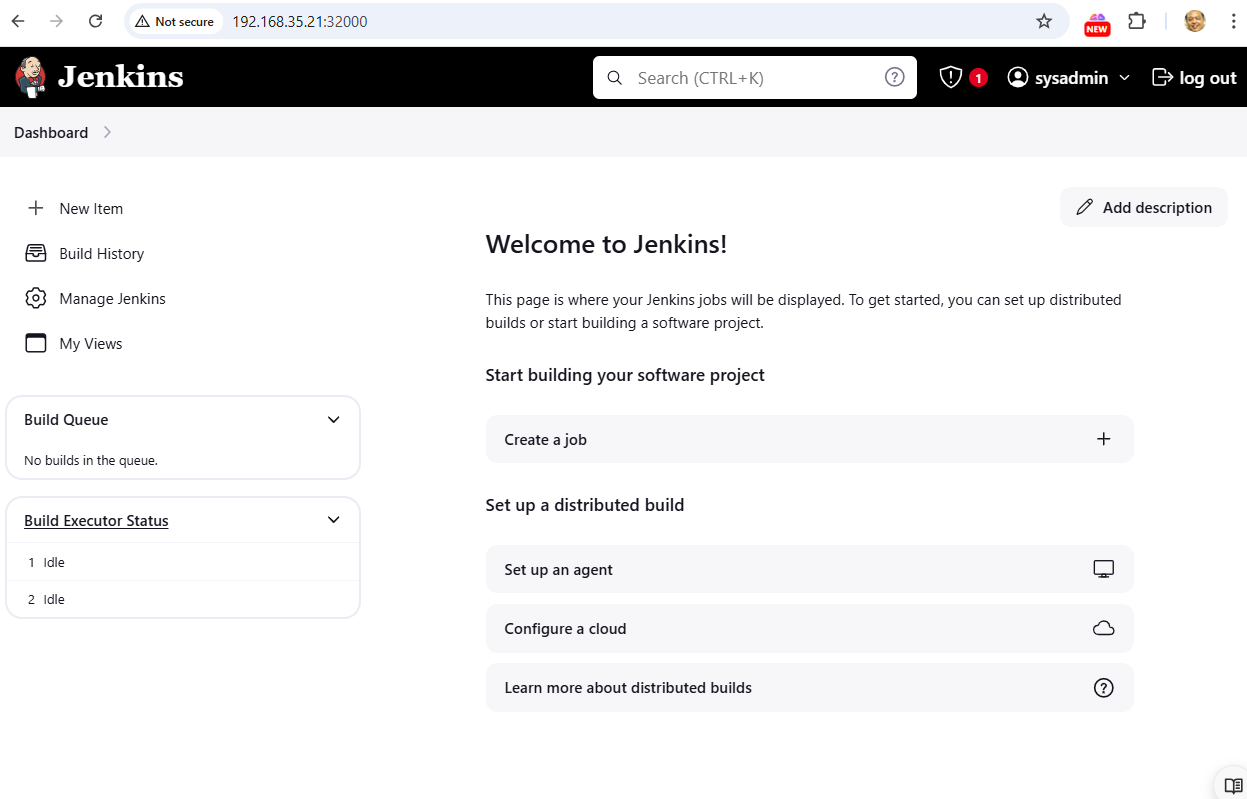Click Create a job

(x=810, y=439)
